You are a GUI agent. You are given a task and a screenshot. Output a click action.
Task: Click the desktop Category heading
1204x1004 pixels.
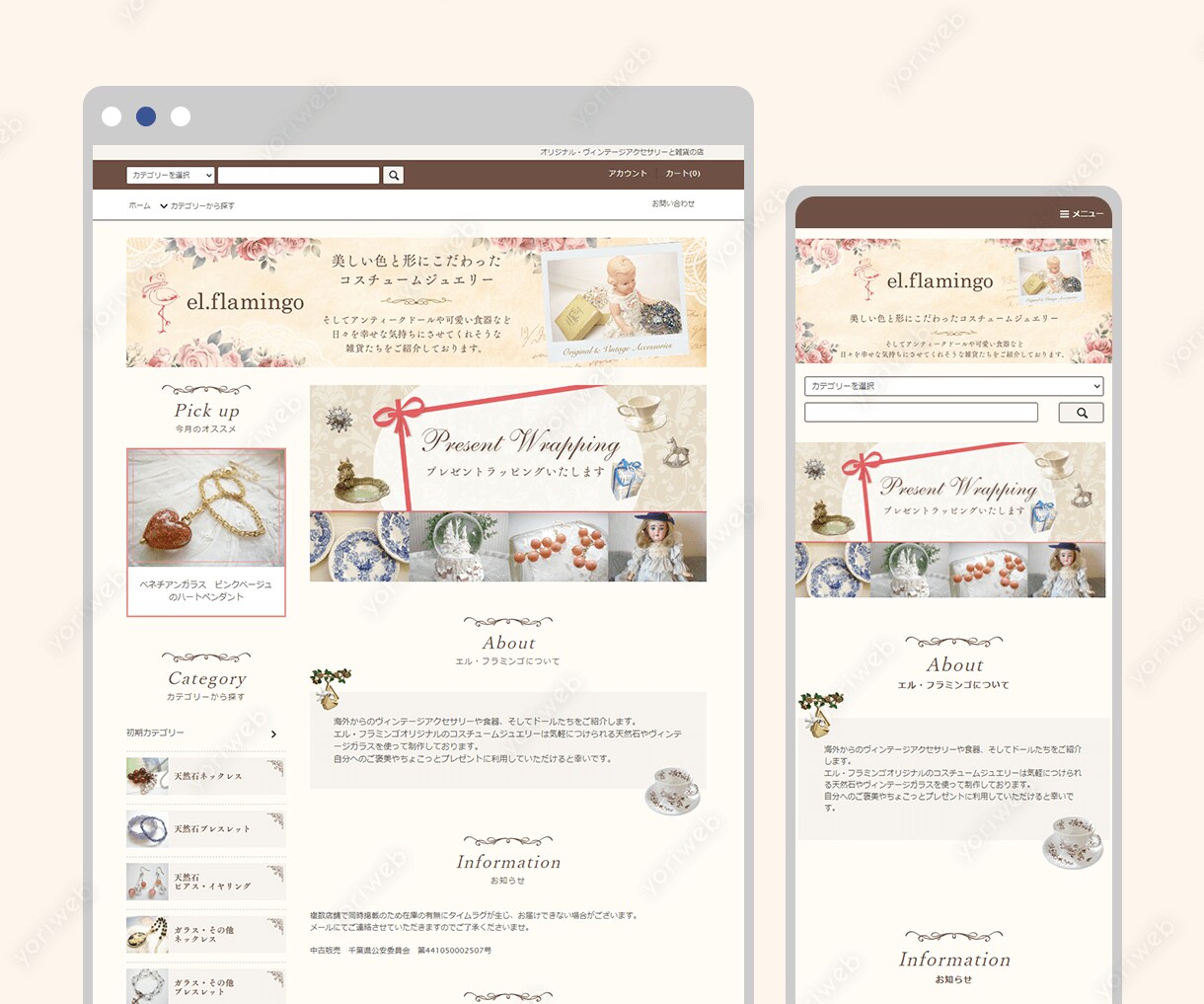pos(206,678)
